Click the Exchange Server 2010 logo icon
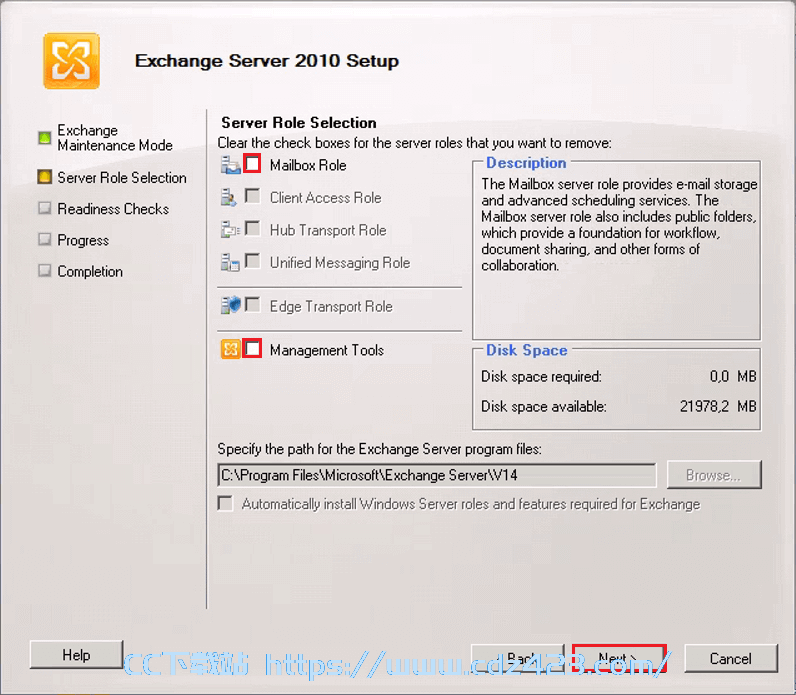The width and height of the screenshot is (796, 695). coord(72,61)
